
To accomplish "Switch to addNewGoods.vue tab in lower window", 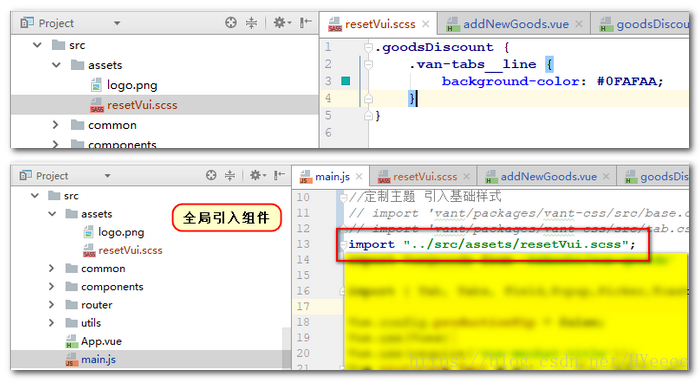I will tap(548, 177).
